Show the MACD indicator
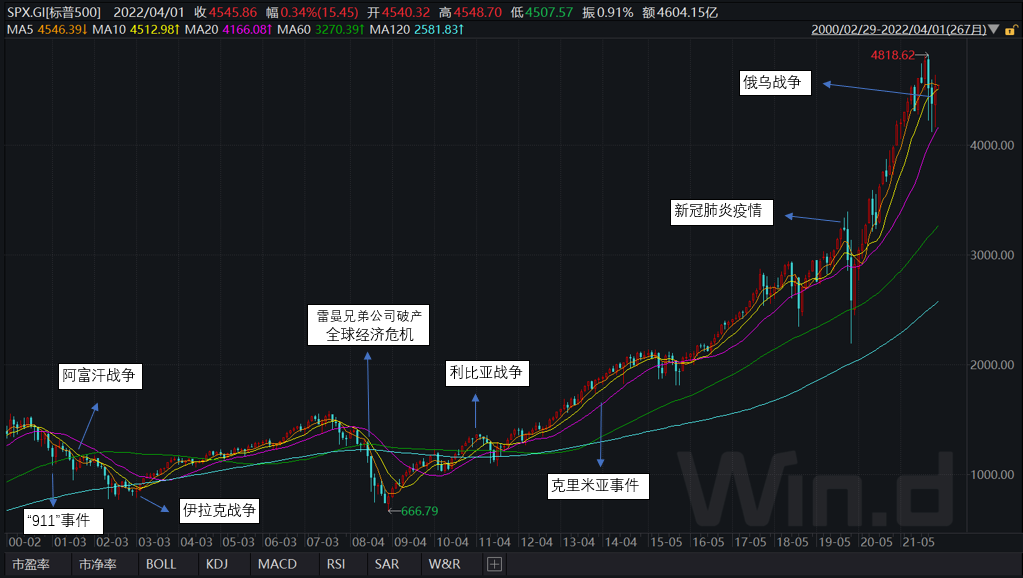The image size is (1023, 578). (x=276, y=564)
